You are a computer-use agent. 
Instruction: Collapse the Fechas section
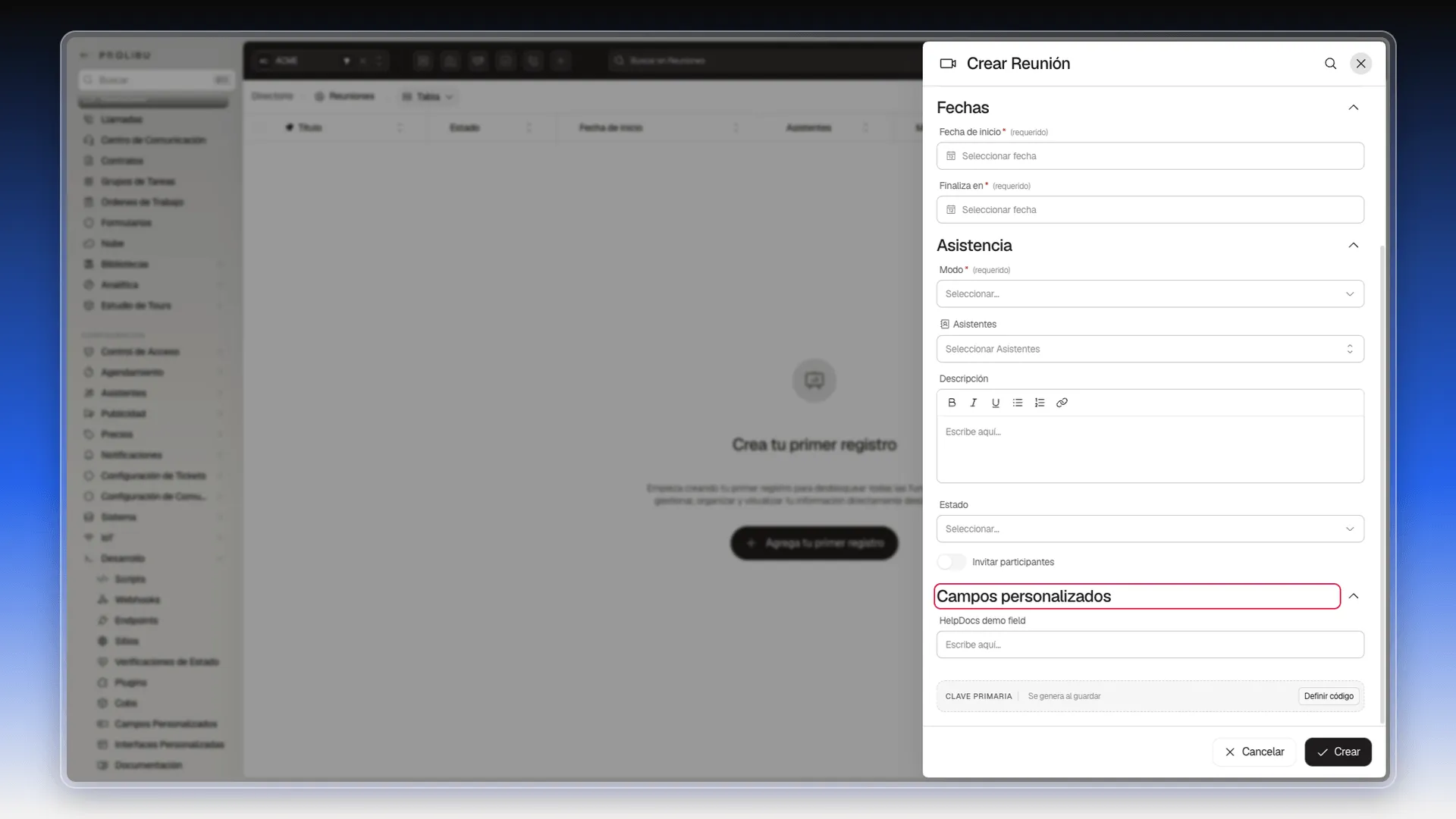coord(1354,108)
